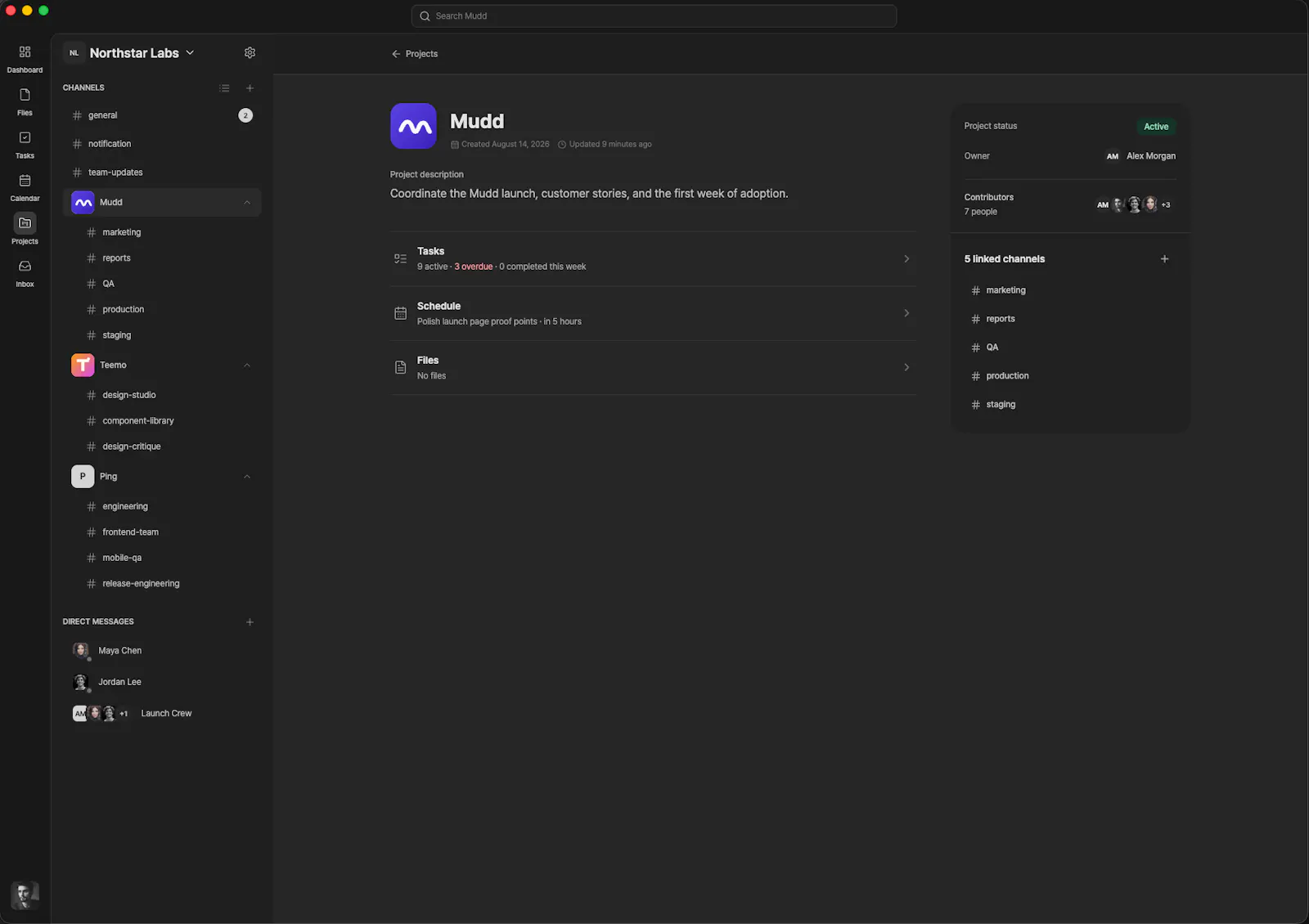The image size is (1309, 924).
Task: Open linked channel reports in right panel
Action: point(1070,319)
